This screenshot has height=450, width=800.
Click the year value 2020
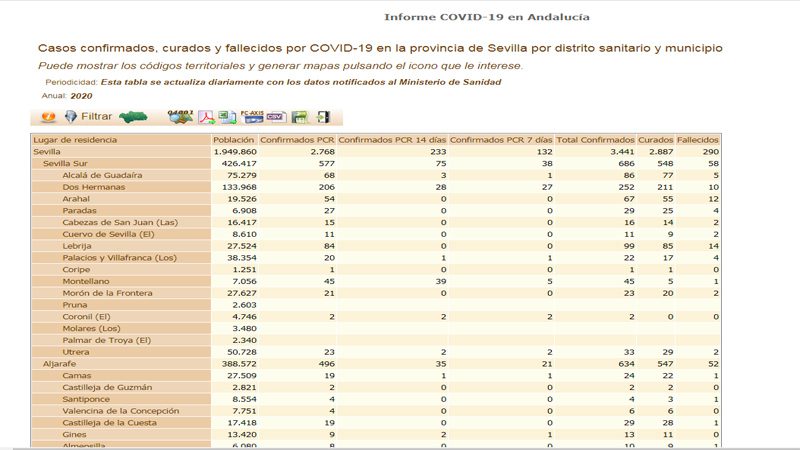coord(81,96)
